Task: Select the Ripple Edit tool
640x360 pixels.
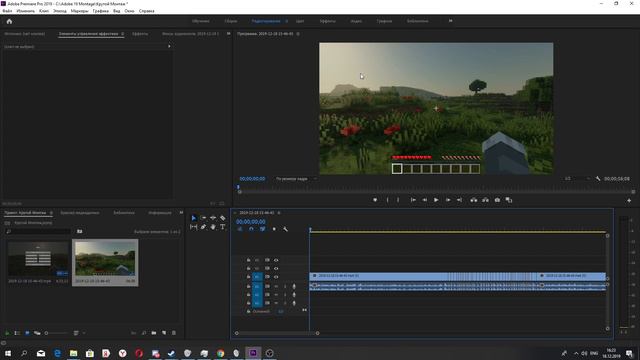Action: (x=213, y=218)
